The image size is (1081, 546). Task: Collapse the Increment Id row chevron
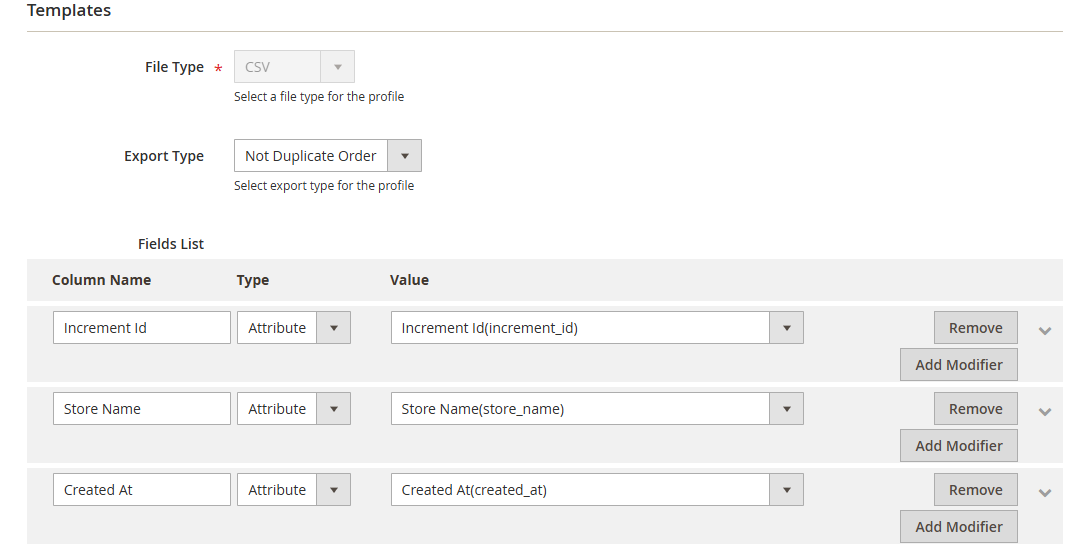1045,330
